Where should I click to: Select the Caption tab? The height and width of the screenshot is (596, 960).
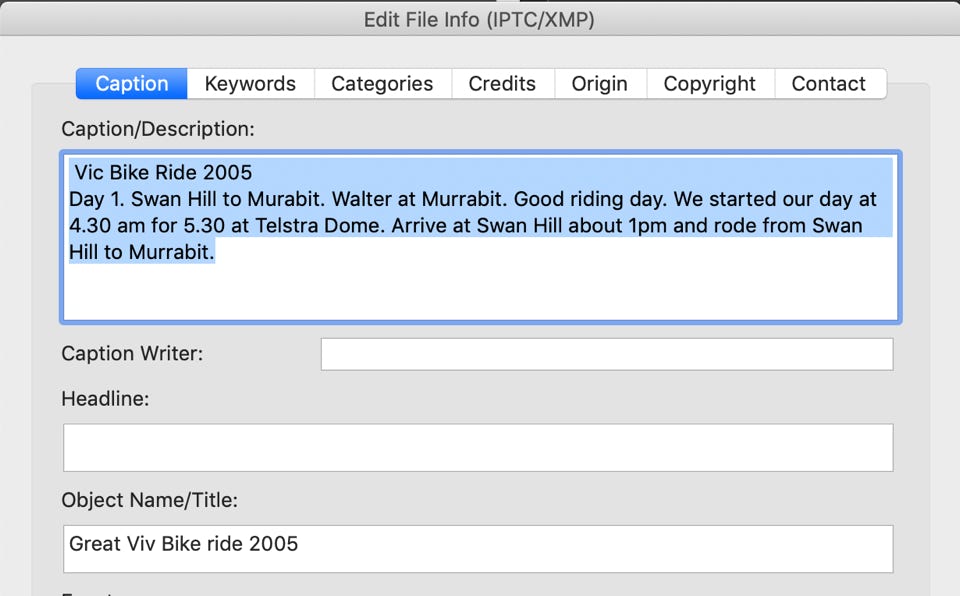(132, 84)
